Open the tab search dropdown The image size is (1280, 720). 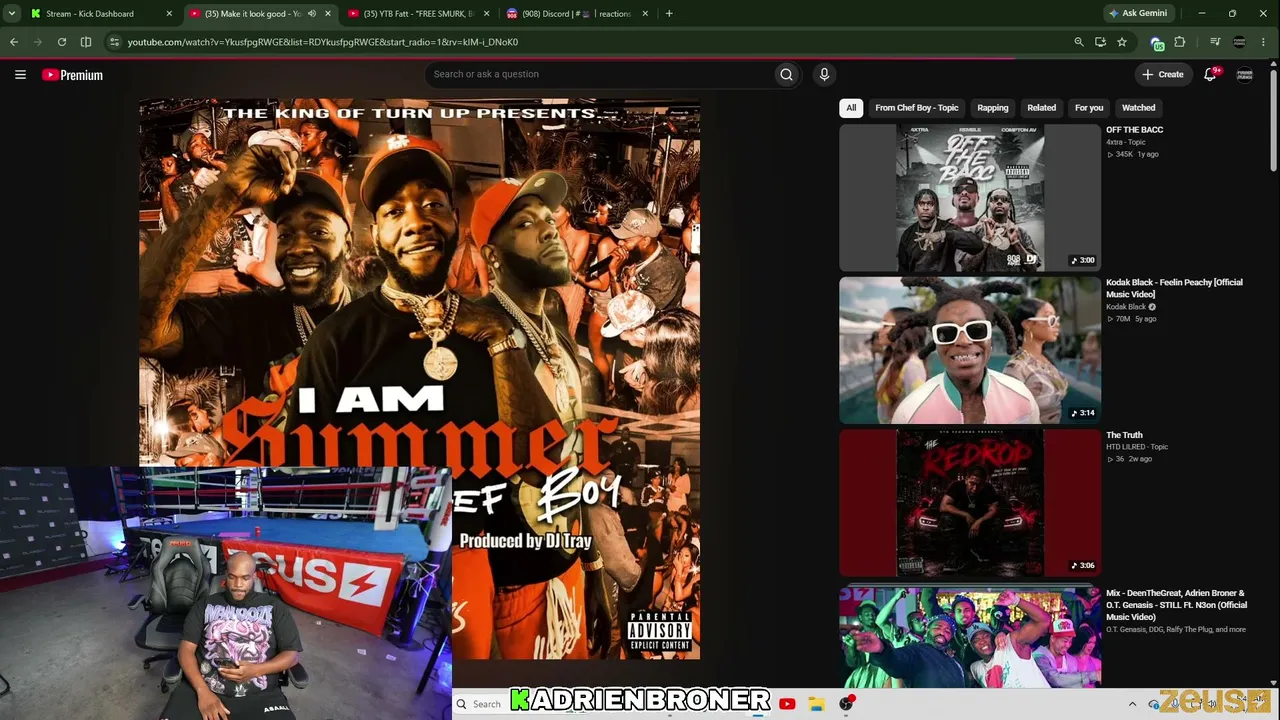(x=12, y=14)
